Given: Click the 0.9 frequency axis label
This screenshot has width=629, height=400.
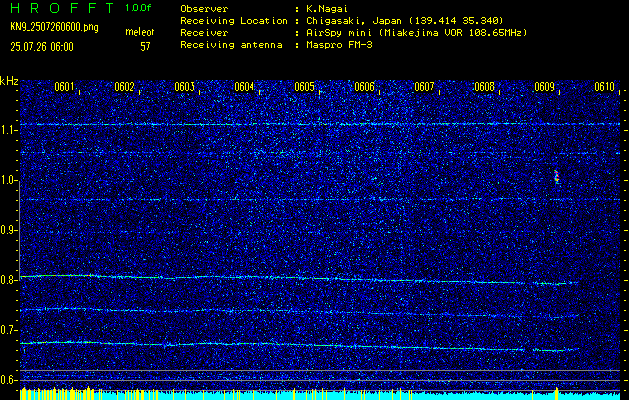Looking at the screenshot, I should tap(8, 230).
